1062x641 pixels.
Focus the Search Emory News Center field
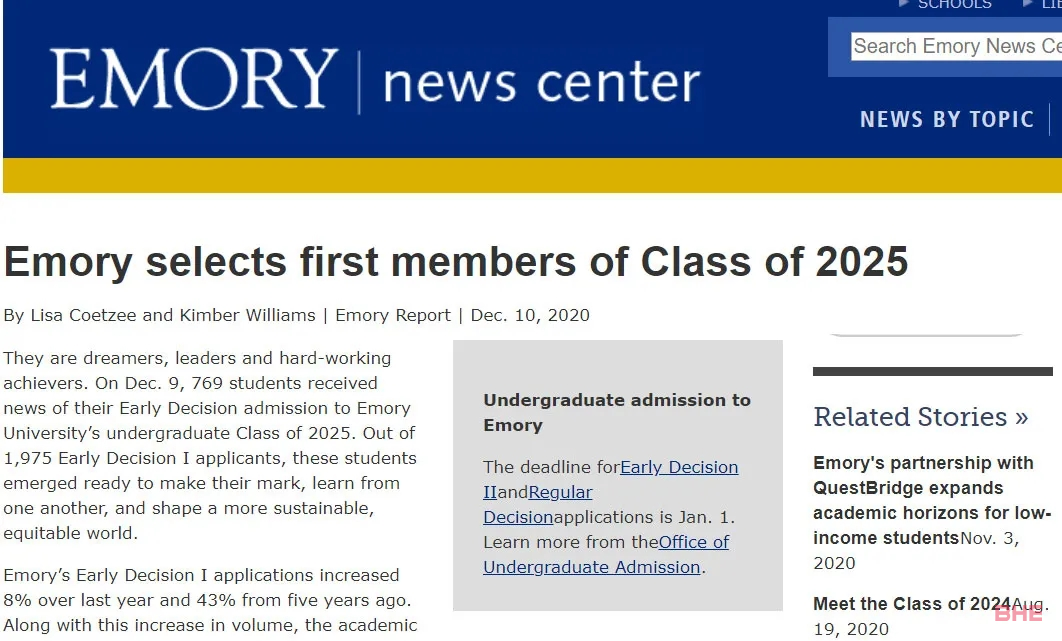coord(956,46)
